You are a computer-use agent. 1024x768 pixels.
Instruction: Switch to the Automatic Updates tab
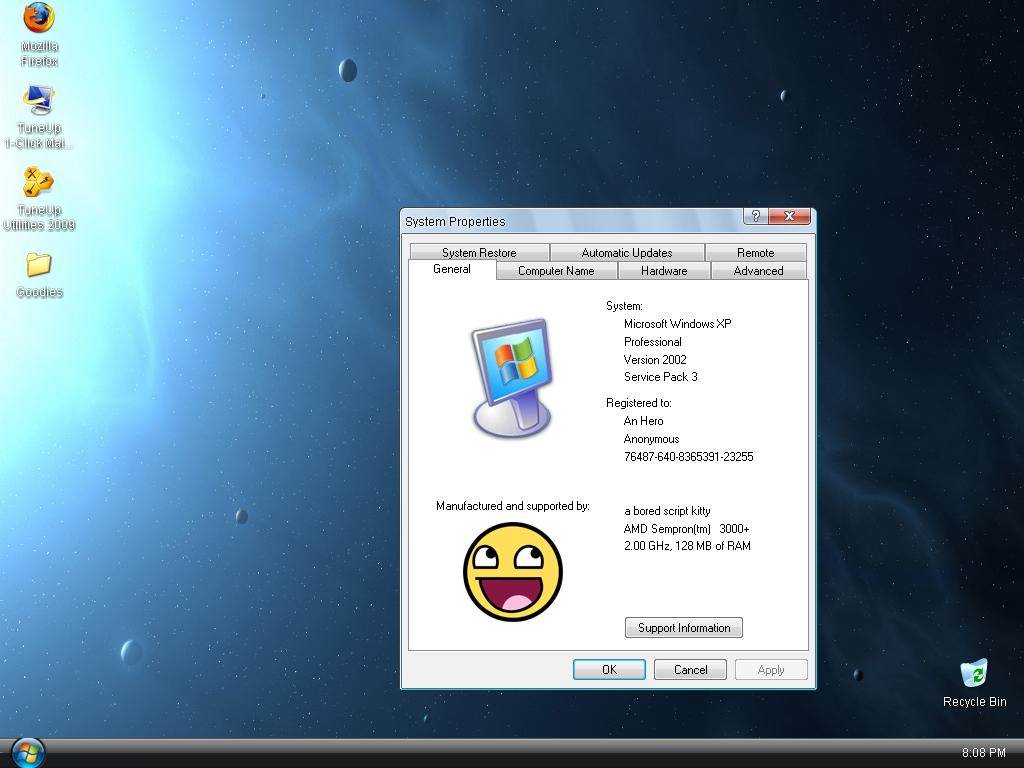pyautogui.click(x=627, y=253)
